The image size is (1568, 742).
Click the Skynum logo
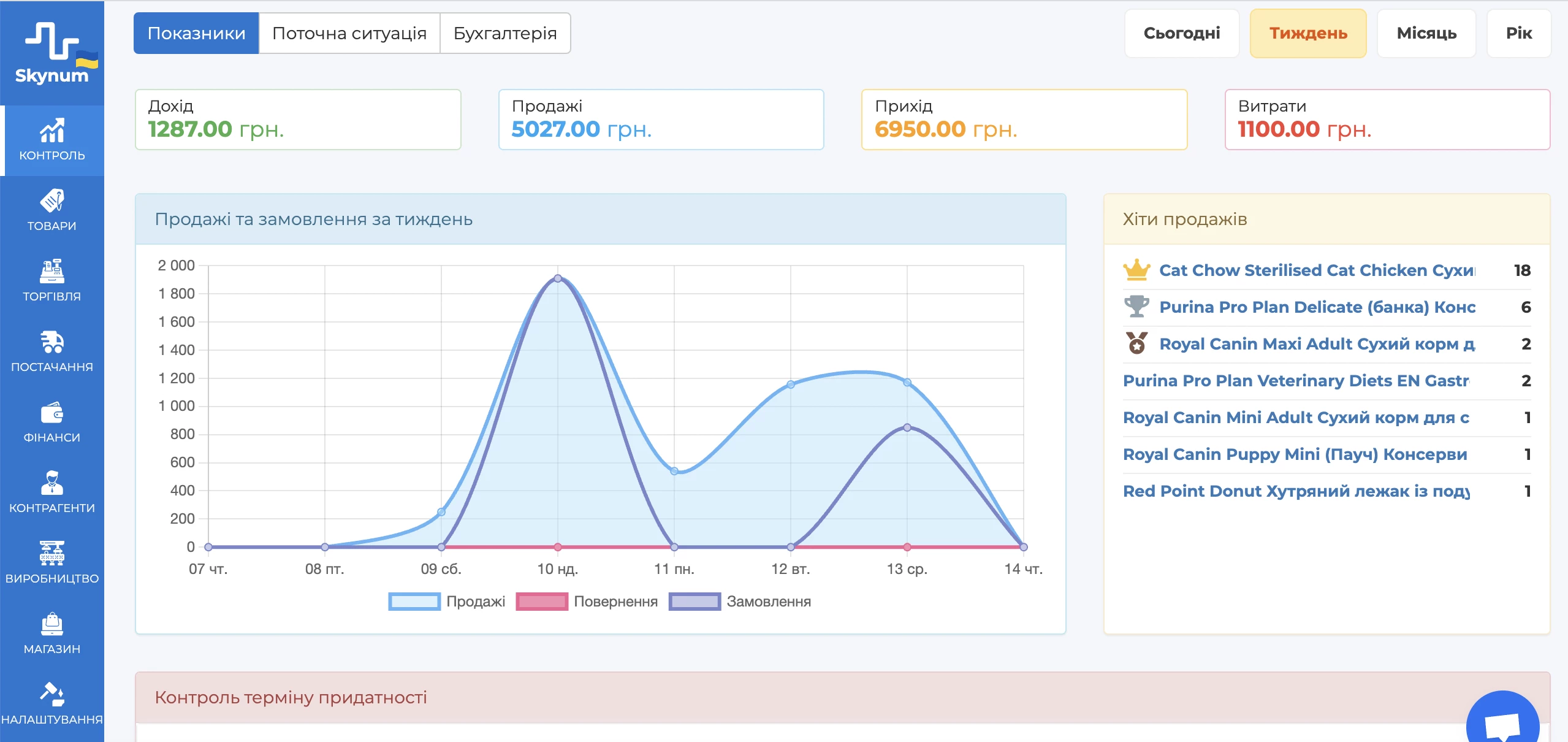tap(52, 53)
